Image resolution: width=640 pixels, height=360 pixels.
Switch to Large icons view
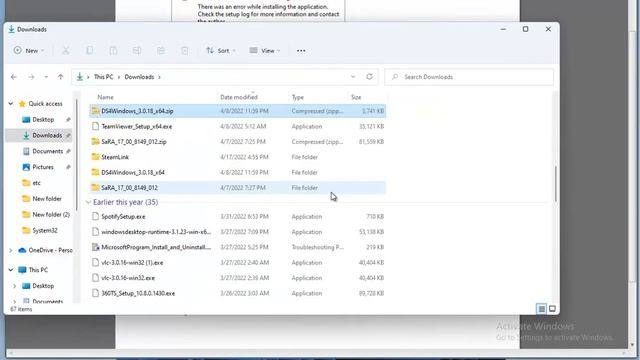(552, 309)
